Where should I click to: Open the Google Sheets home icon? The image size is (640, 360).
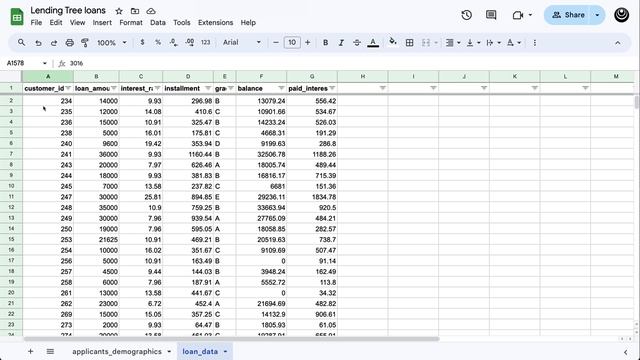tap(17, 17)
